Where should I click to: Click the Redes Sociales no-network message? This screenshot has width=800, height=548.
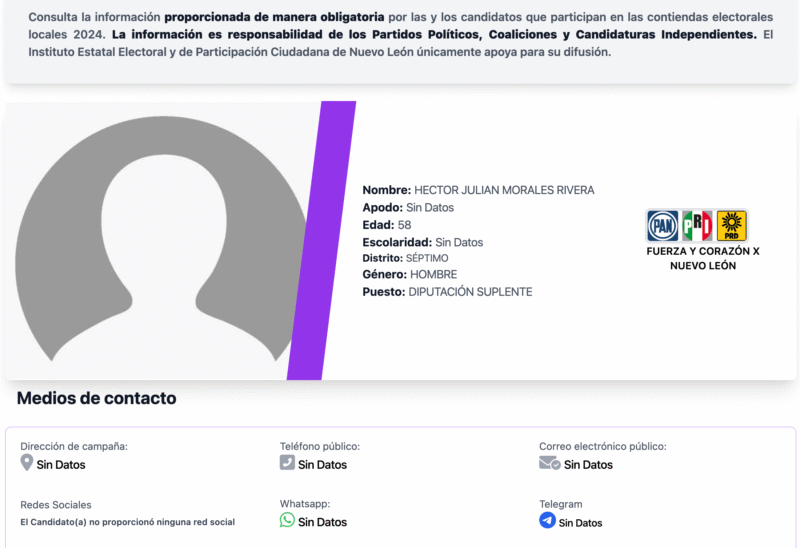click(127, 522)
